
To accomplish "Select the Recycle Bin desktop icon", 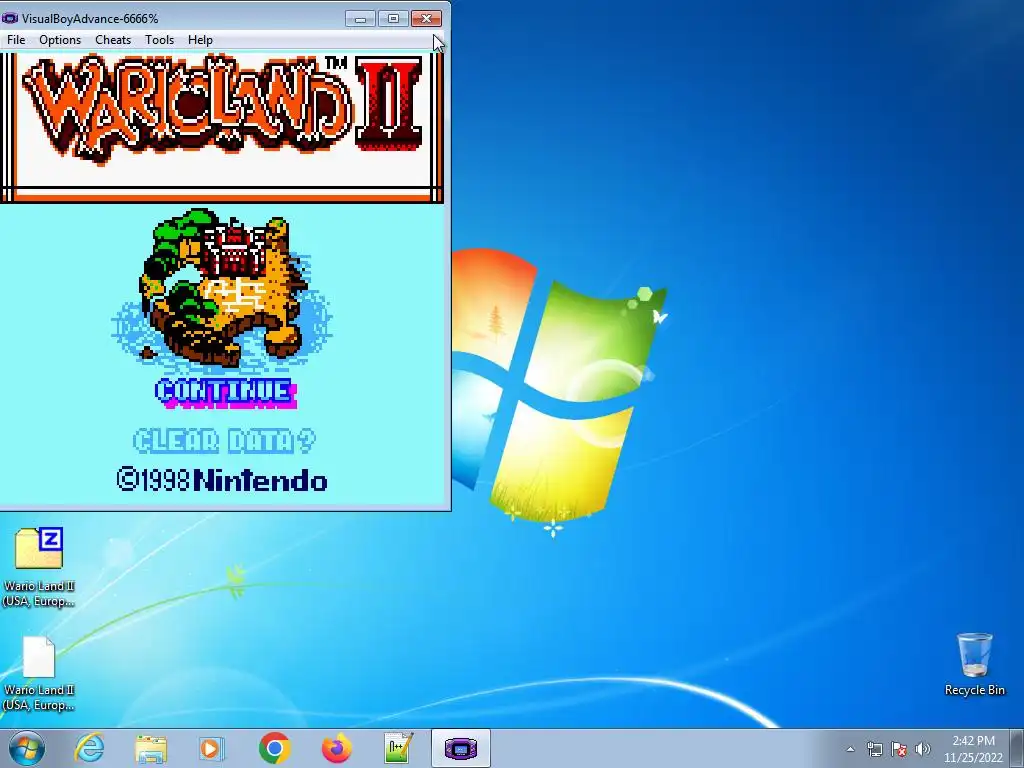I will point(974,664).
